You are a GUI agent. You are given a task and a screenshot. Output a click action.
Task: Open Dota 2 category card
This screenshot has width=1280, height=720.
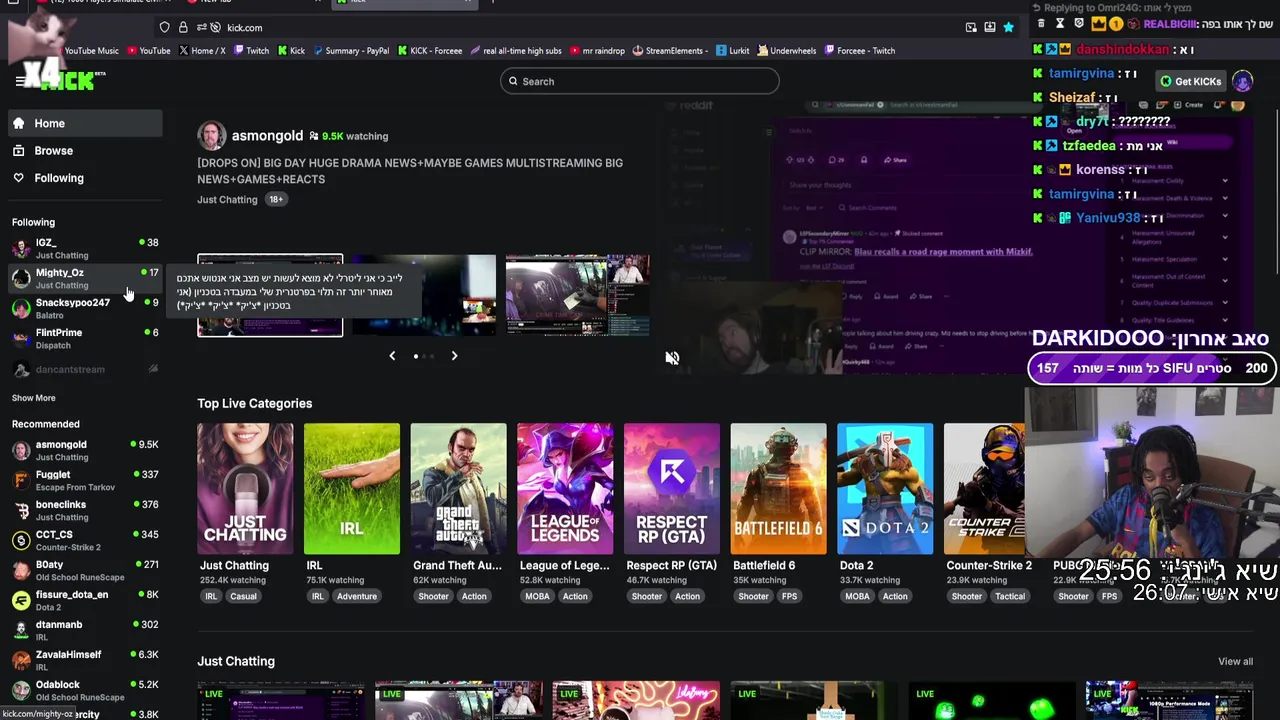click(x=885, y=489)
